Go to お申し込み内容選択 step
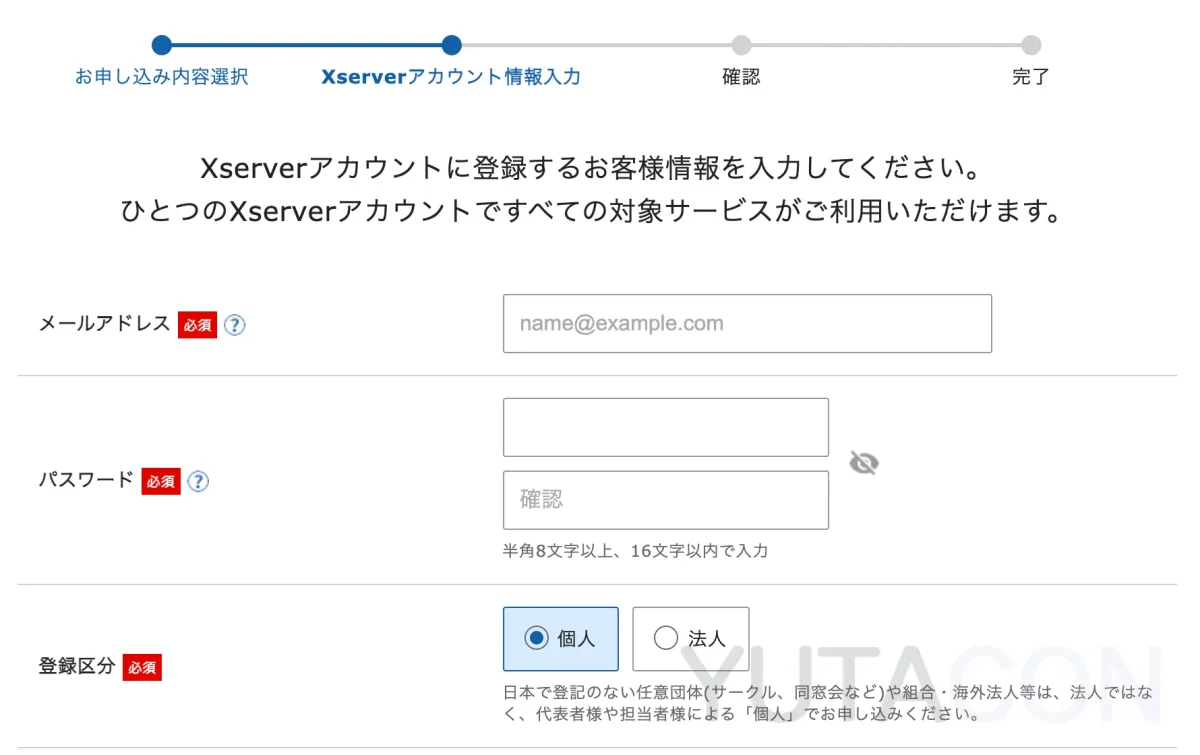Image resolution: width=1200 pixels, height=755 pixels. (x=162, y=77)
